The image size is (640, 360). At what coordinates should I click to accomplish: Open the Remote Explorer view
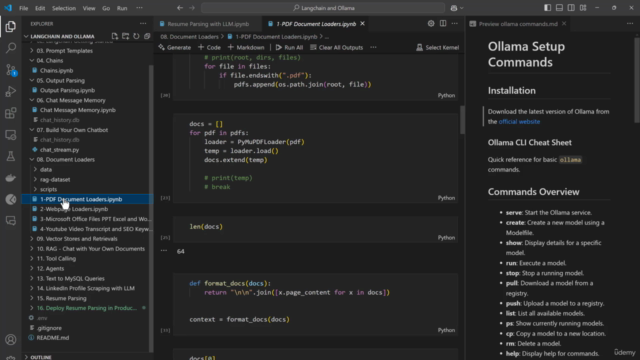click(x=11, y=135)
